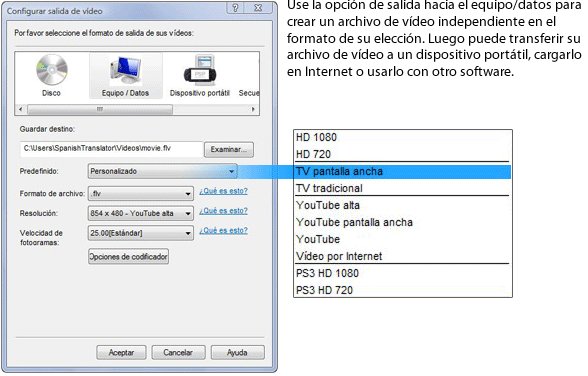Click ¿Qué es esto? link beside Resolución
Image resolution: width=588 pixels, height=376 pixels.
pyautogui.click(x=223, y=211)
